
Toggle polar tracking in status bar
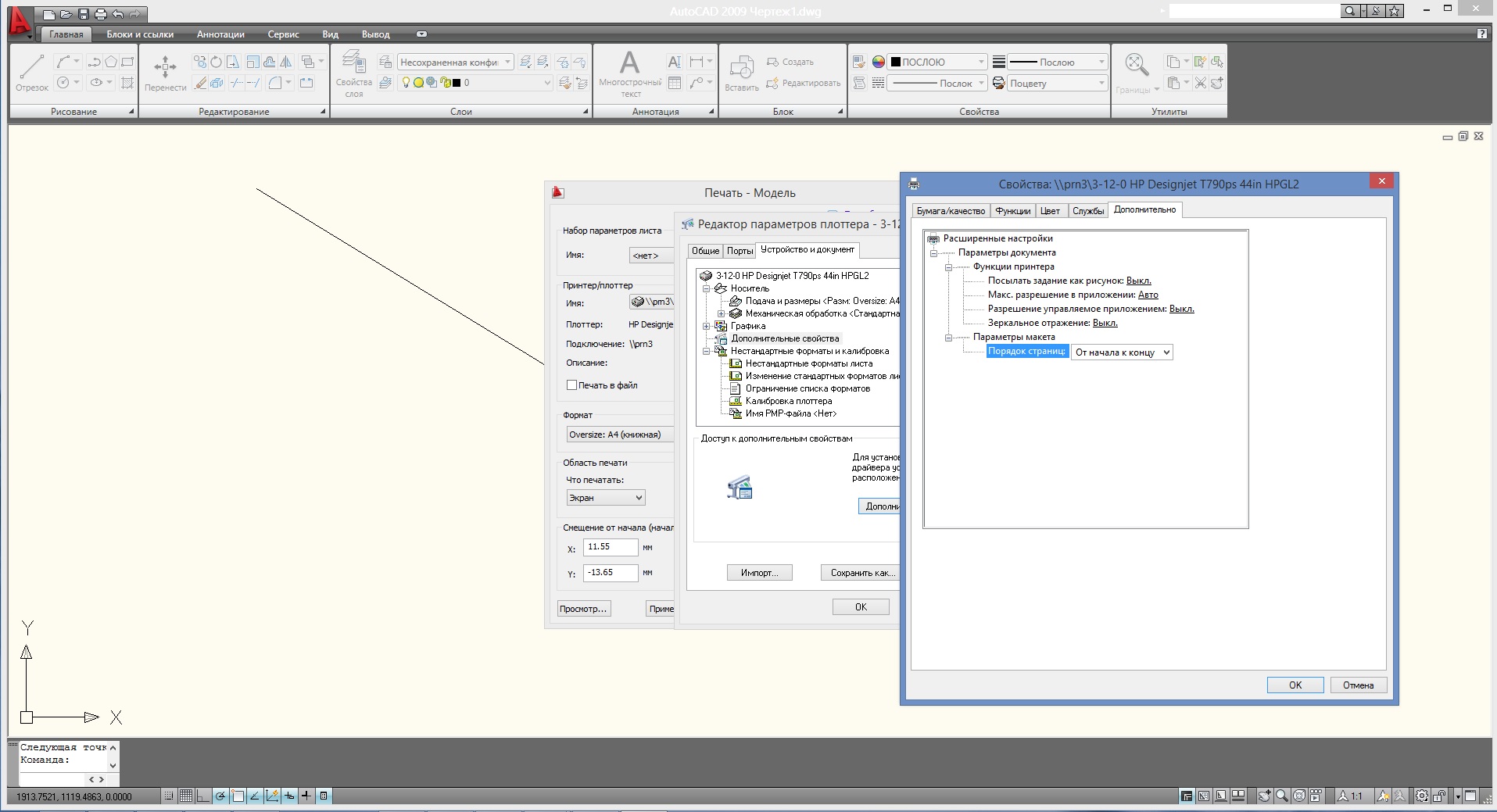(x=220, y=796)
